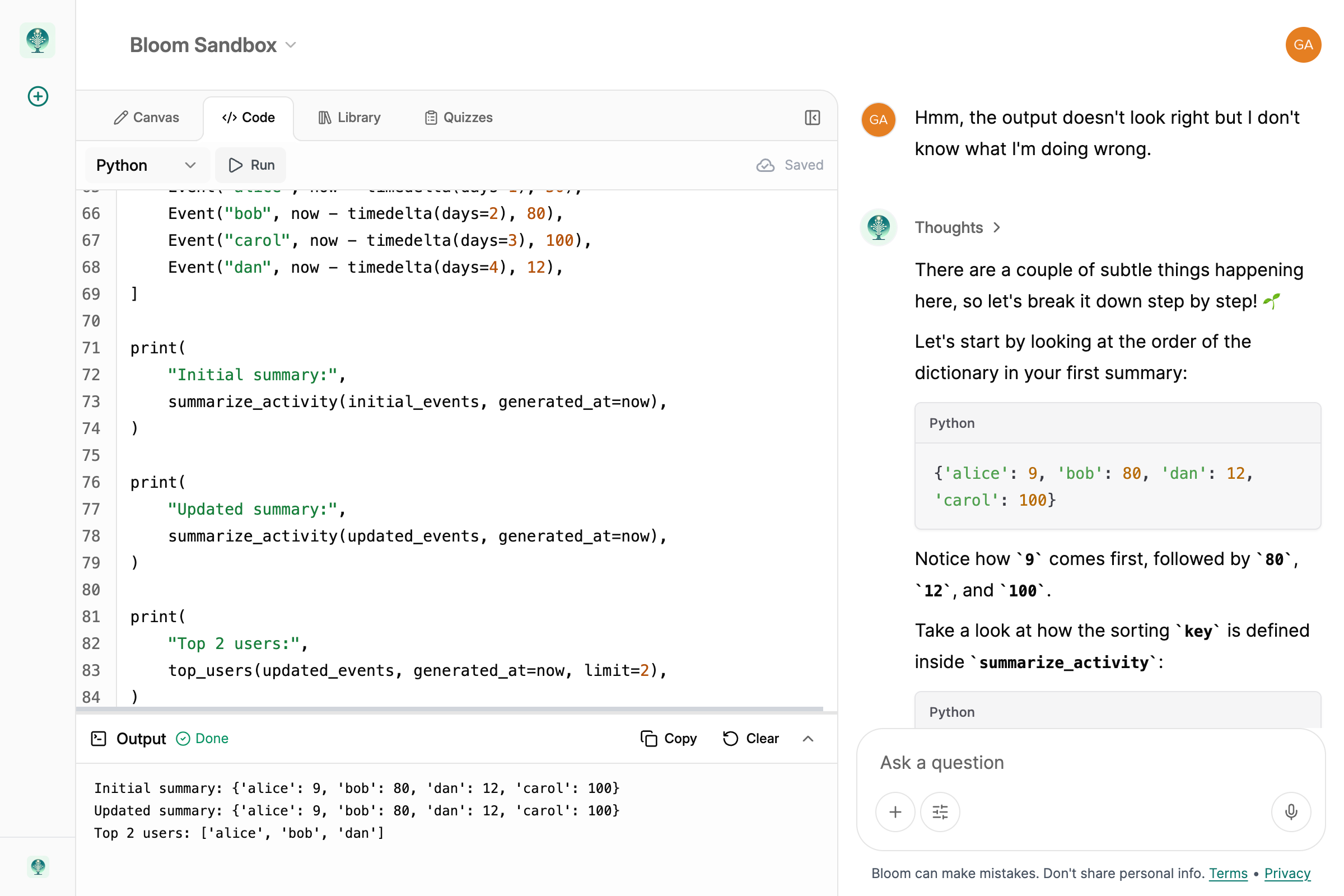The image size is (1344, 896).
Task: Click the small Bloom icon at the sidebar bottom
Action: point(38,866)
